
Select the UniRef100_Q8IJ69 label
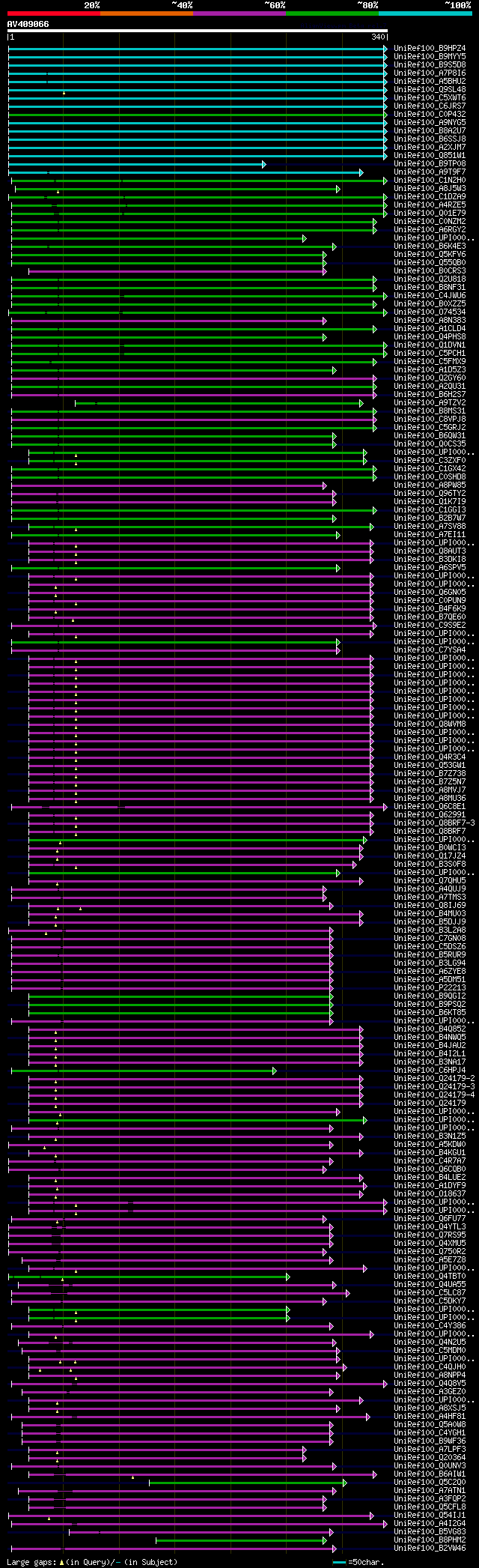point(430,905)
